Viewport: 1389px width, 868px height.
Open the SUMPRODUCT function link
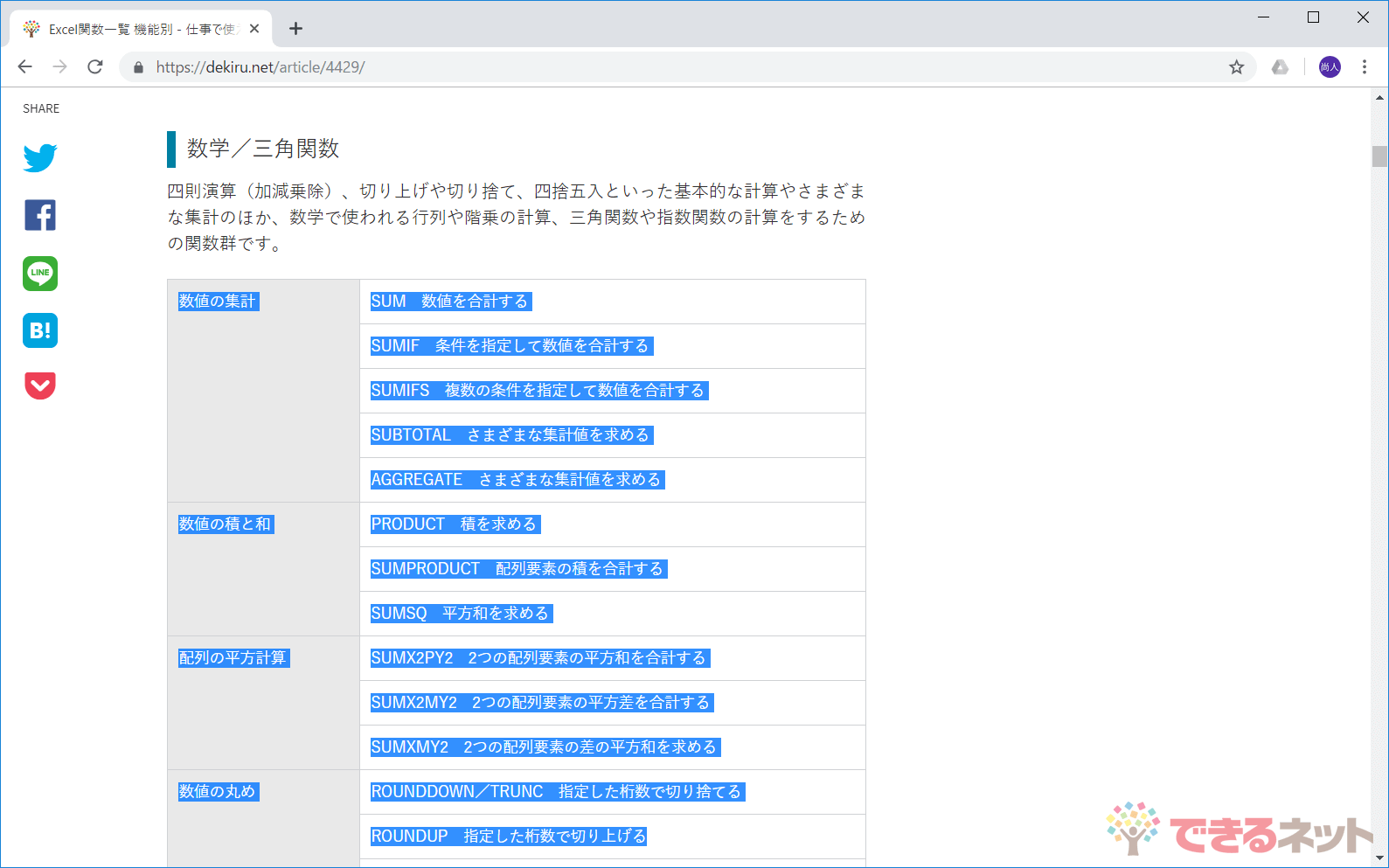[519, 569]
